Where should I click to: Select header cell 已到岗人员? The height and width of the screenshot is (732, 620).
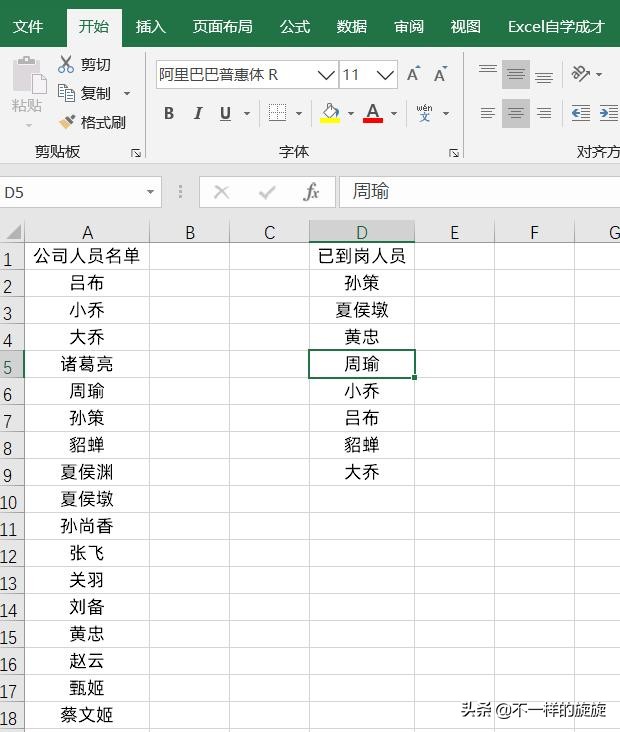click(x=362, y=256)
